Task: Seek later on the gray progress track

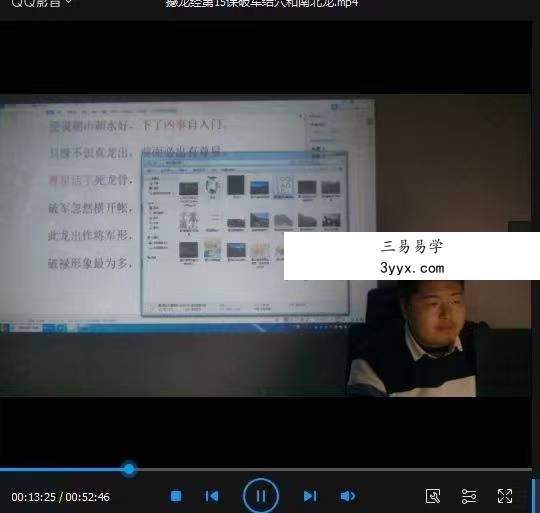Action: click(x=334, y=469)
